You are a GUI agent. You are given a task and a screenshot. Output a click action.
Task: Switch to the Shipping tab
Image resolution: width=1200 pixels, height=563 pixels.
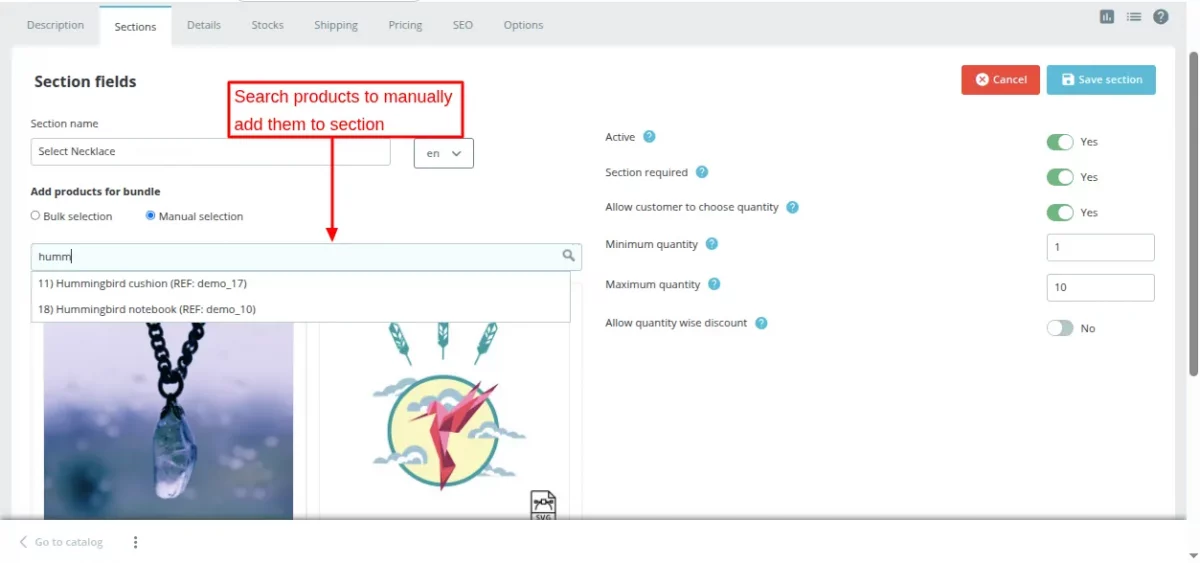[x=336, y=25]
